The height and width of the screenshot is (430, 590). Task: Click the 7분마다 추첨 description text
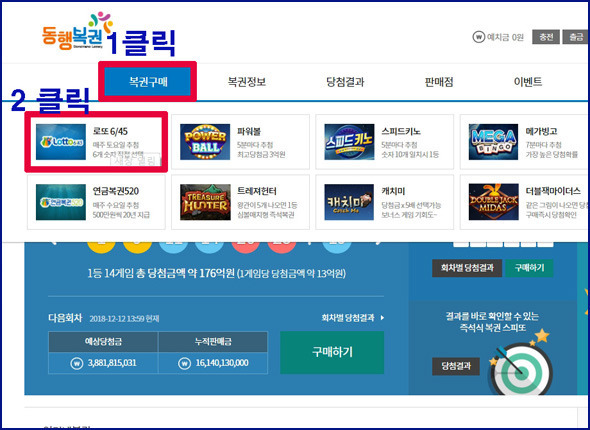point(543,145)
